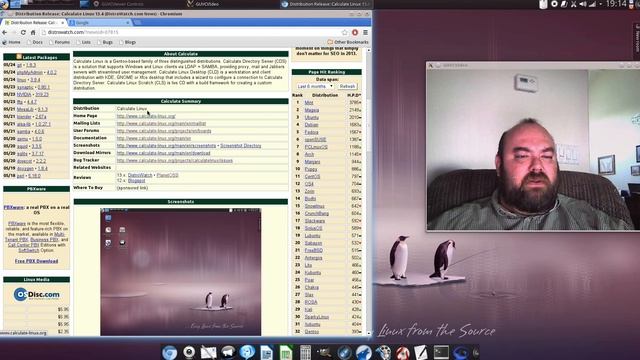Launch Chromium from the dock
The image size is (640, 360).
tap(169, 352)
